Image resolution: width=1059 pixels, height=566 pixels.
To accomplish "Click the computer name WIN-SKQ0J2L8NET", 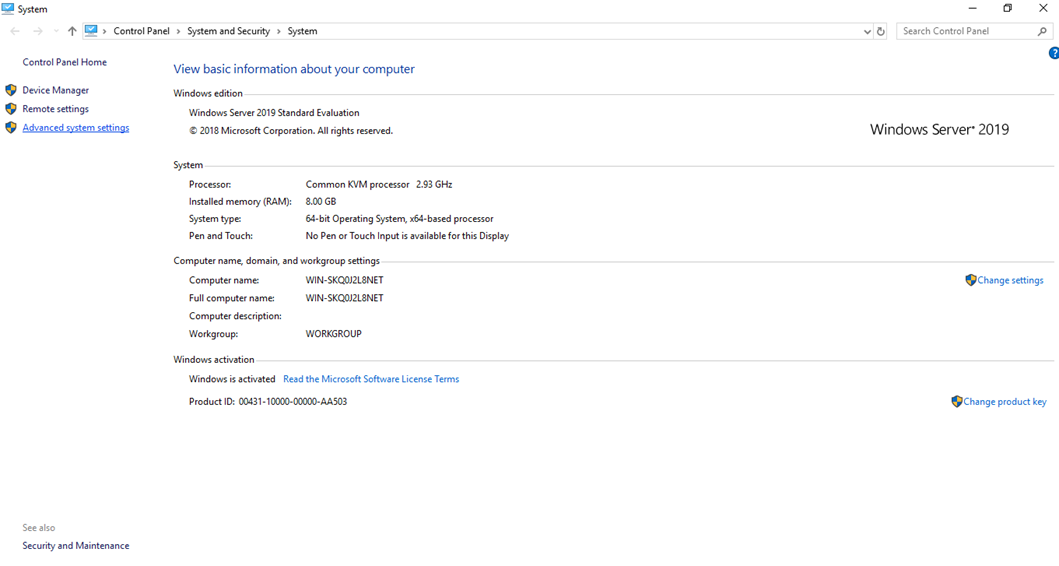I will 344,280.
